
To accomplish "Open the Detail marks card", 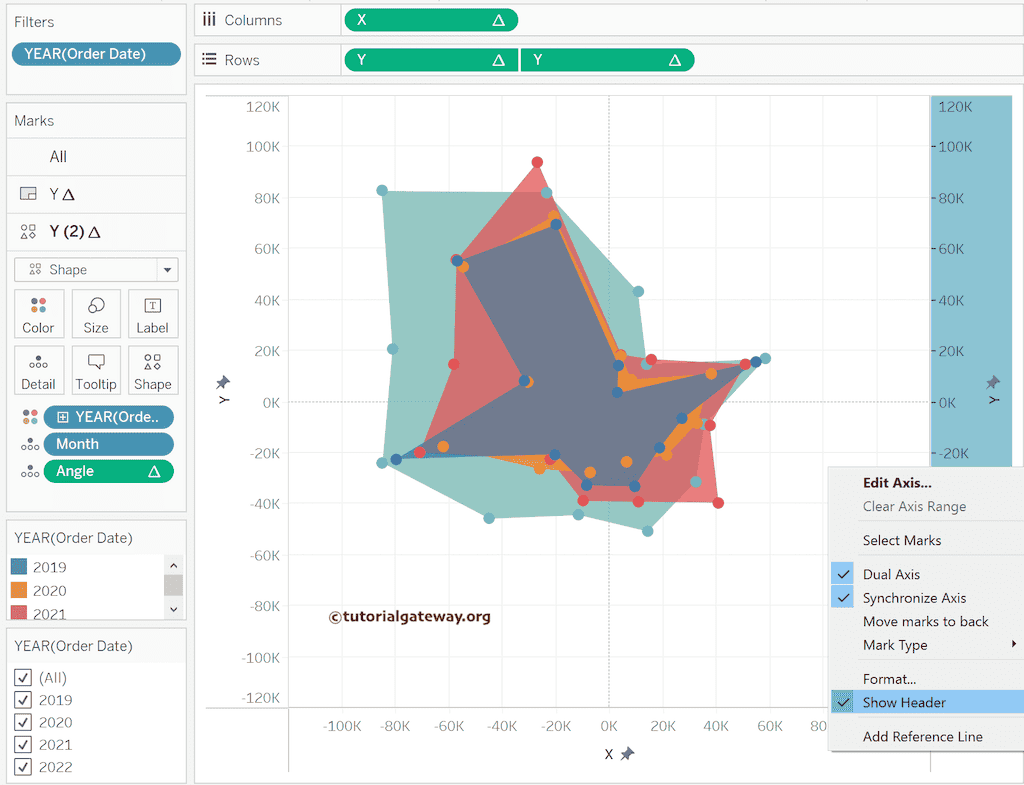I will tap(39, 370).
